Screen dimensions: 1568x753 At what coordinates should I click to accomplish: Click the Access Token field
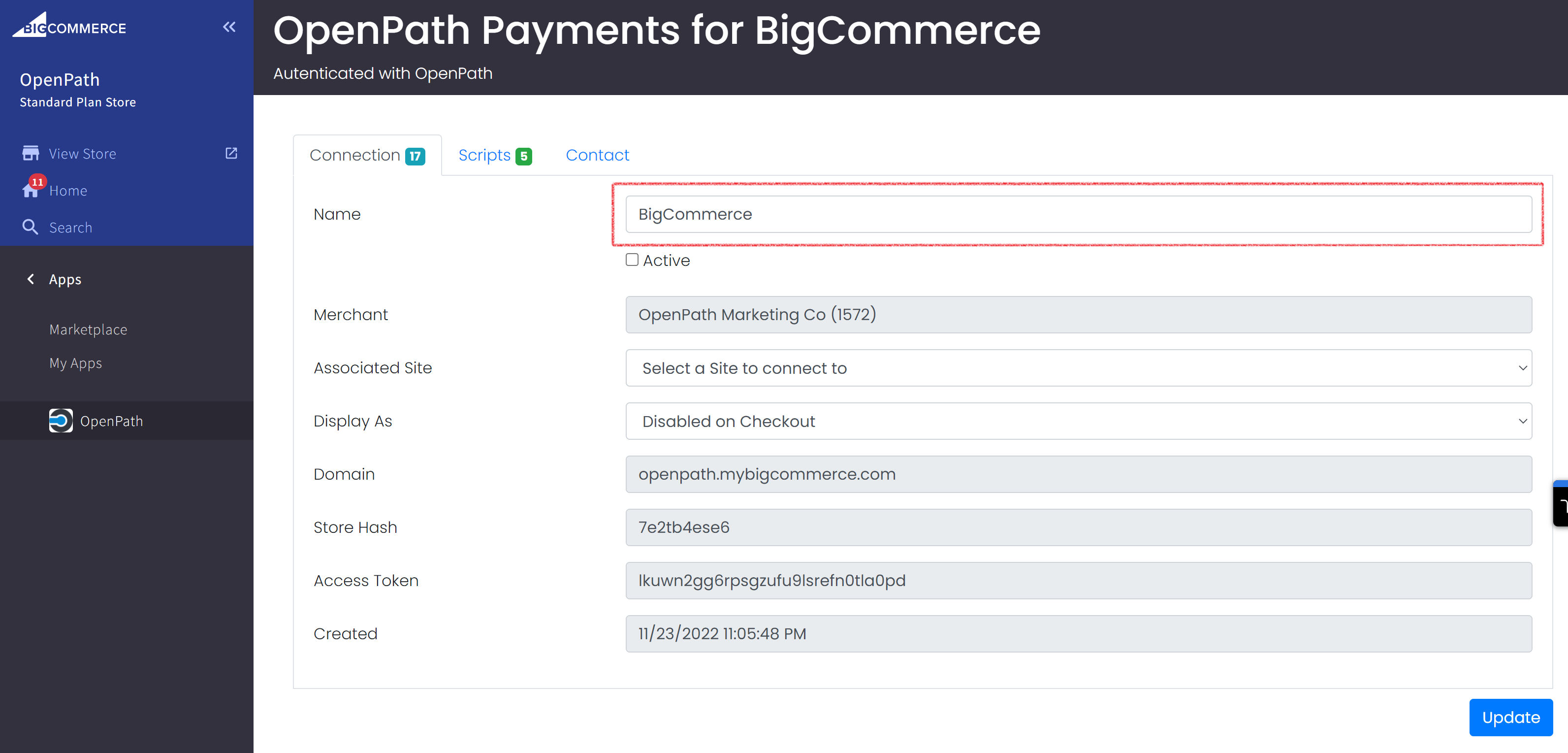pyautogui.click(x=1079, y=580)
